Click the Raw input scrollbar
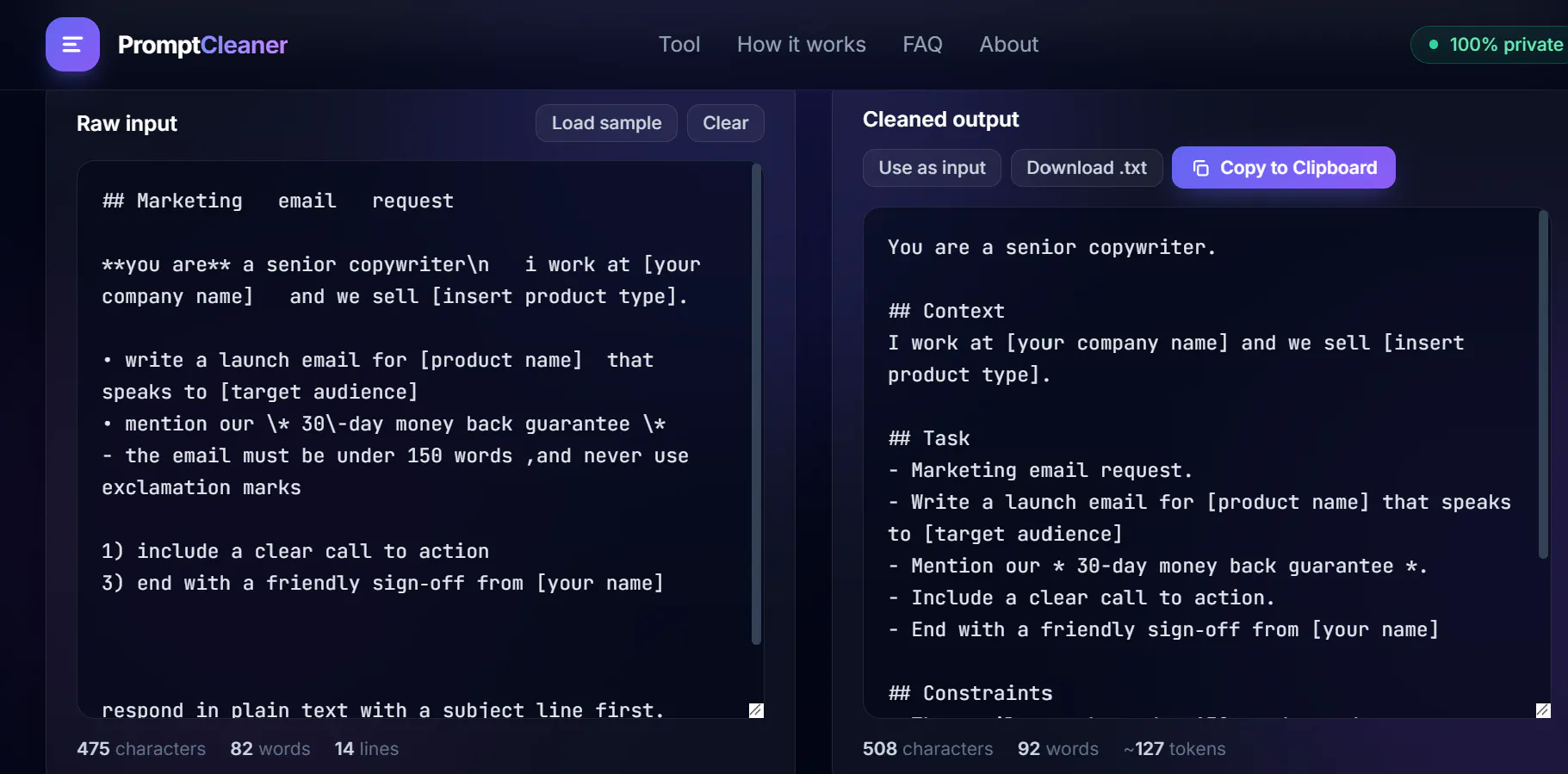Screen dimensions: 1568x774 pyautogui.click(x=757, y=404)
